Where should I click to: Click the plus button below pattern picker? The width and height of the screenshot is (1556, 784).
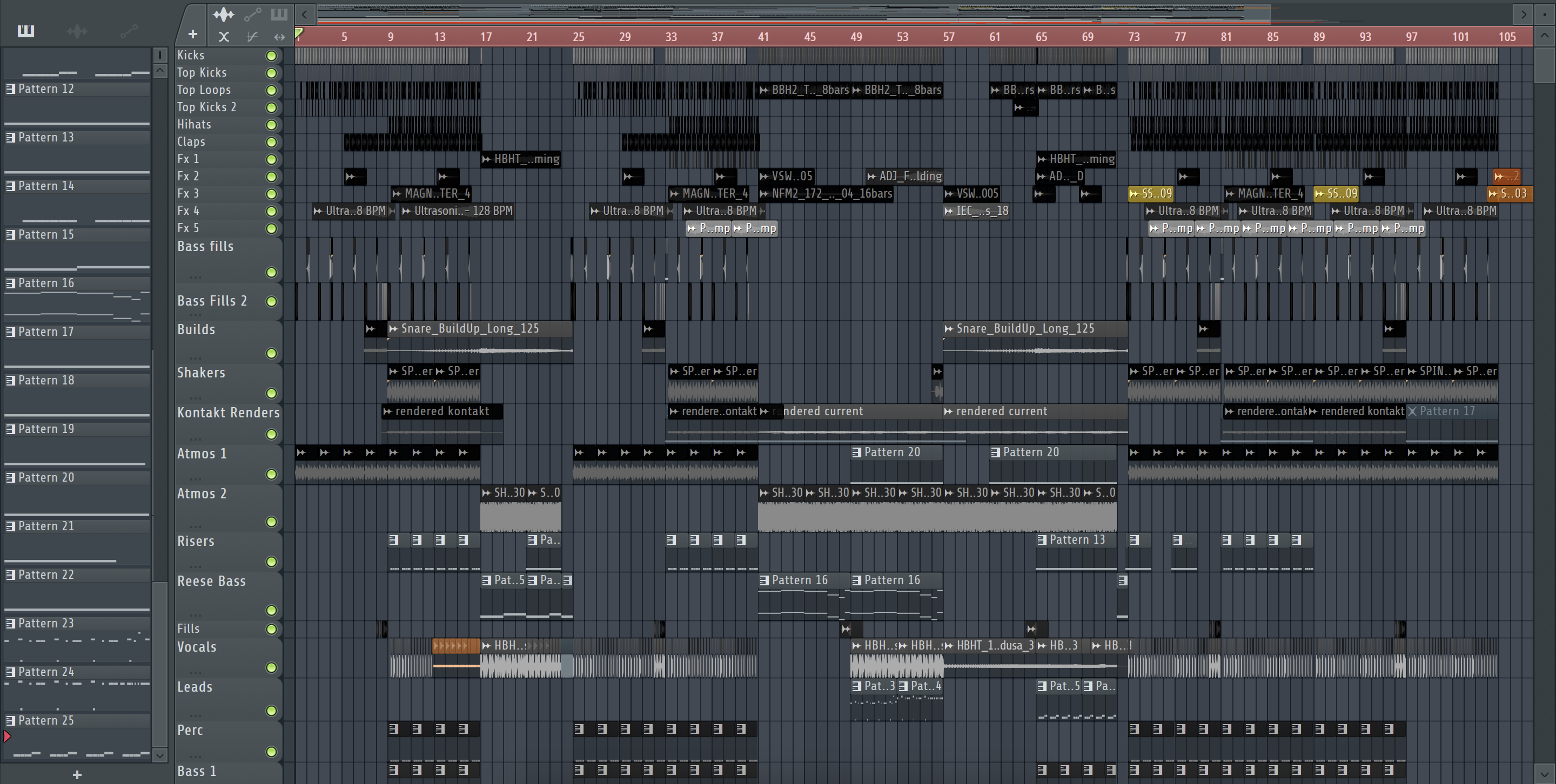(77, 774)
